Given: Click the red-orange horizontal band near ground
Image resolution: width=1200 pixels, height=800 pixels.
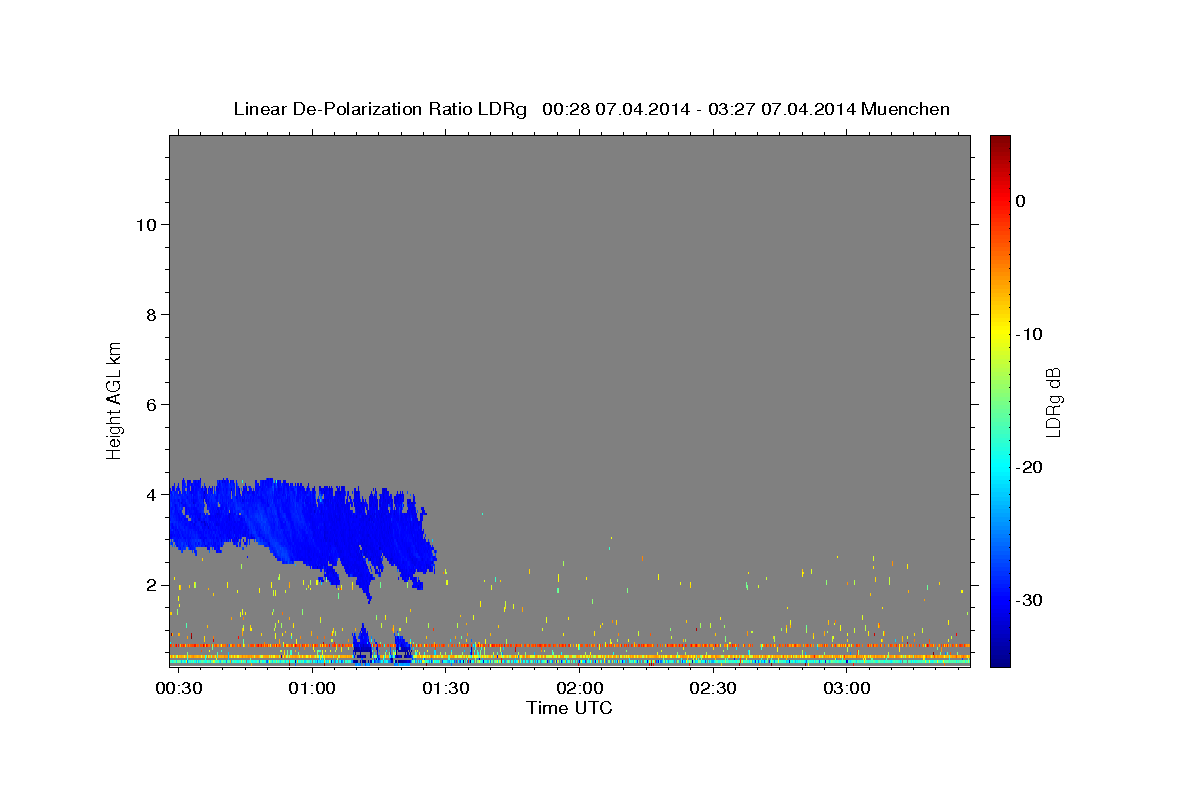Looking at the screenshot, I should [570, 646].
